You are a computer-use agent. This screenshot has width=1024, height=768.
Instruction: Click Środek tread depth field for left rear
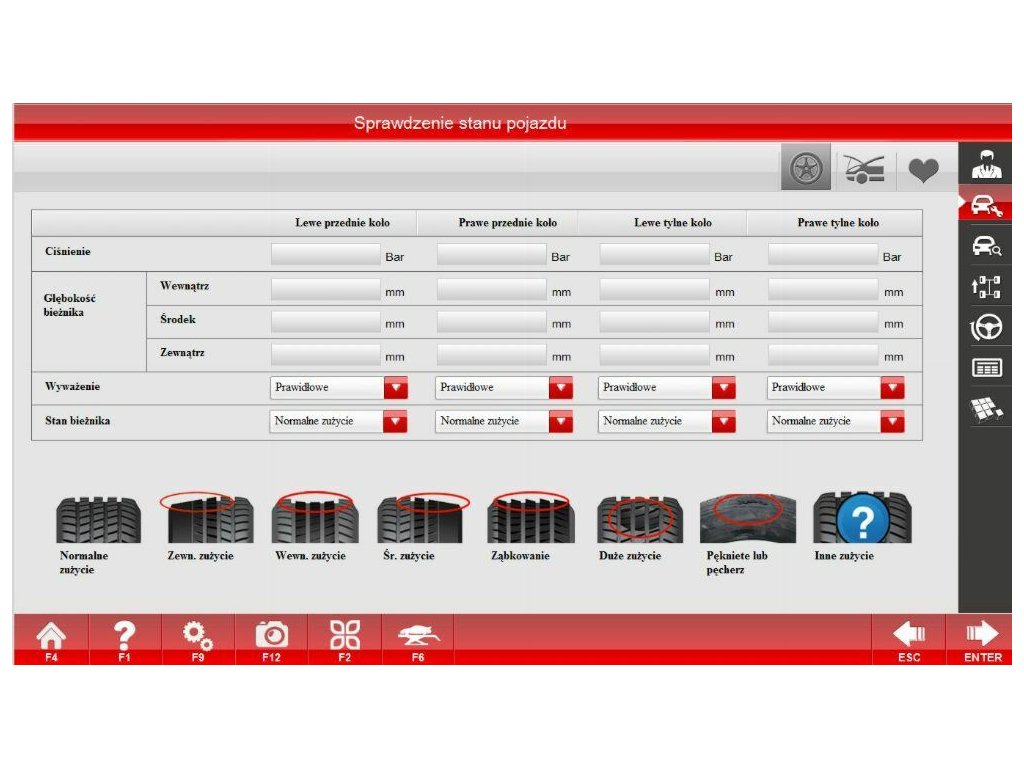point(654,321)
